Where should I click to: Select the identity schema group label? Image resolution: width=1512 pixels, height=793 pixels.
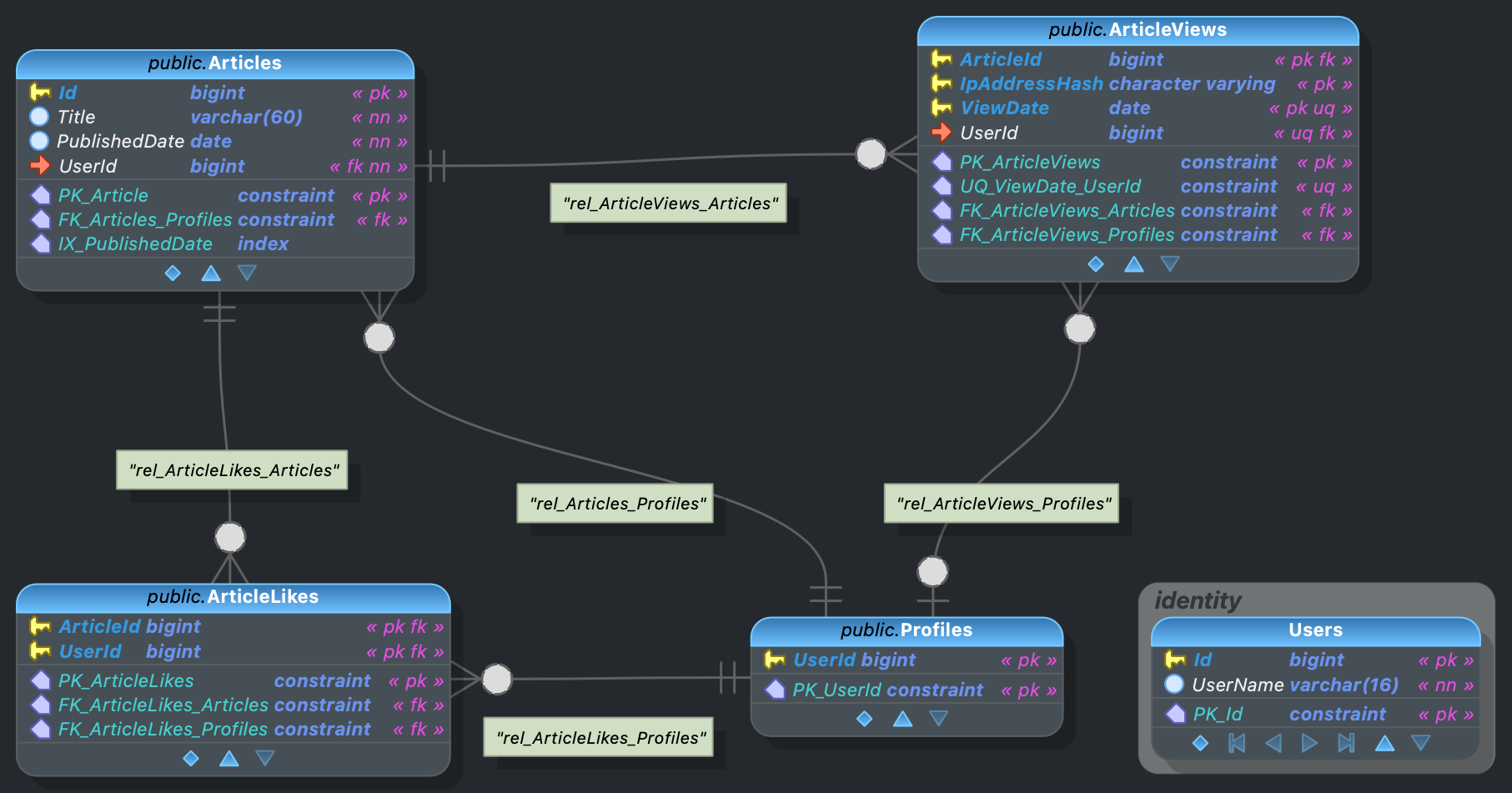point(1198,600)
